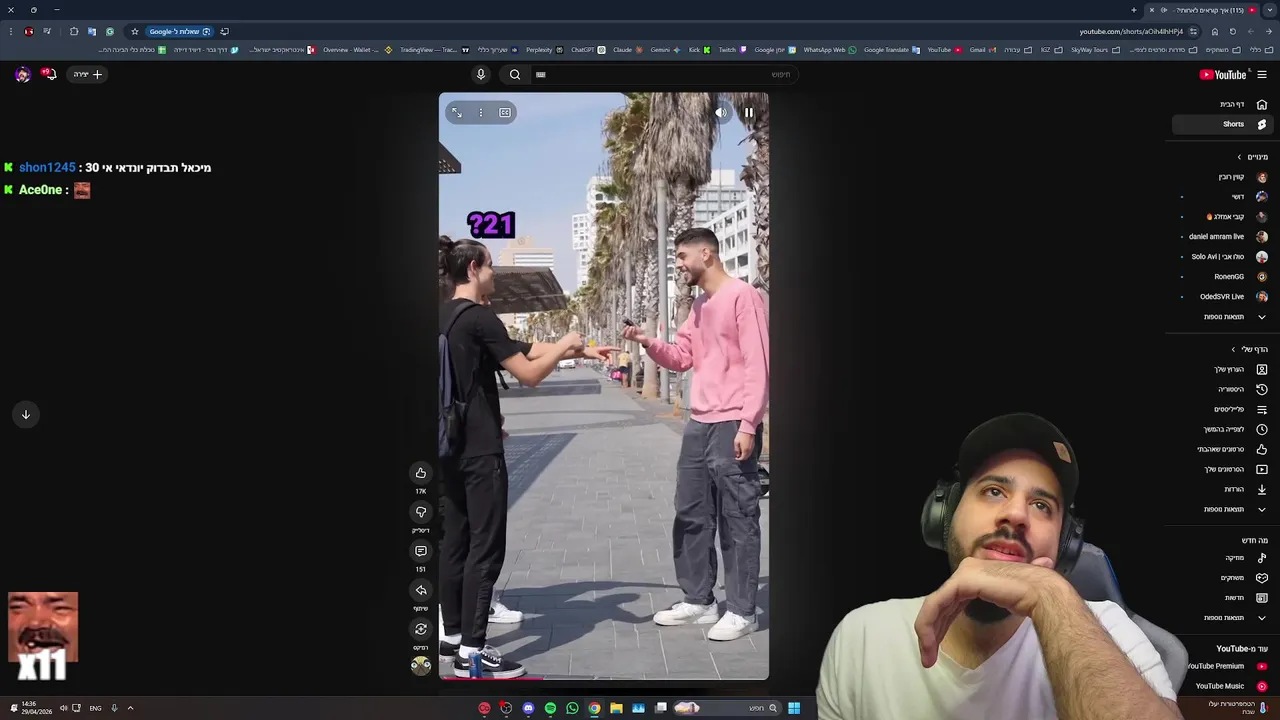This screenshot has height=720, width=1280.
Task: Expand the Short to full screen
Action: click(457, 113)
